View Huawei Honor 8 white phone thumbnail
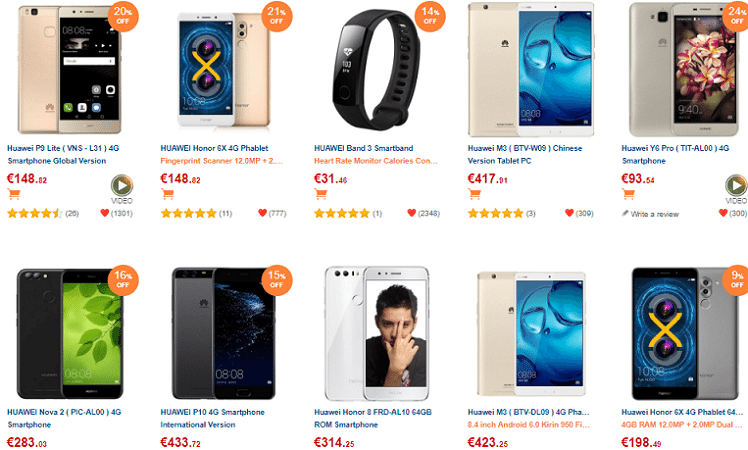 point(377,333)
